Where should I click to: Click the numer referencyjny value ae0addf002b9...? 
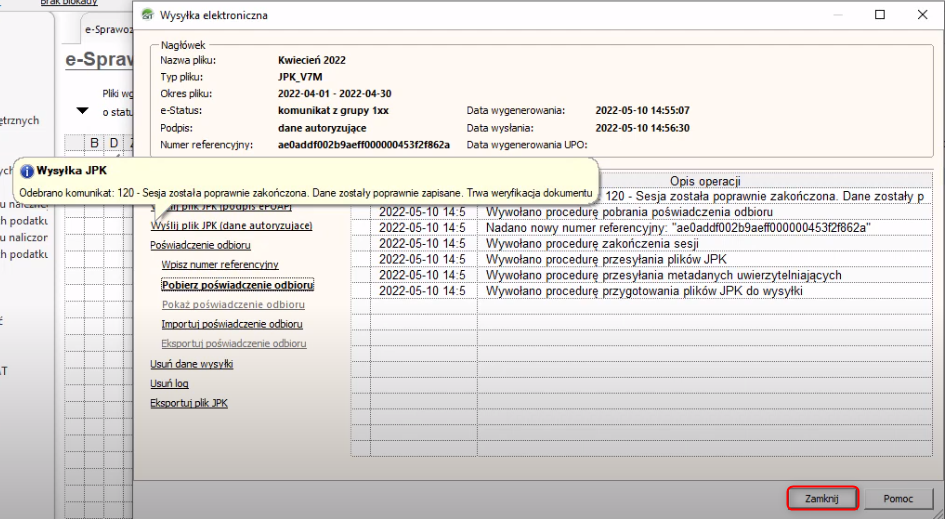[x=363, y=145]
